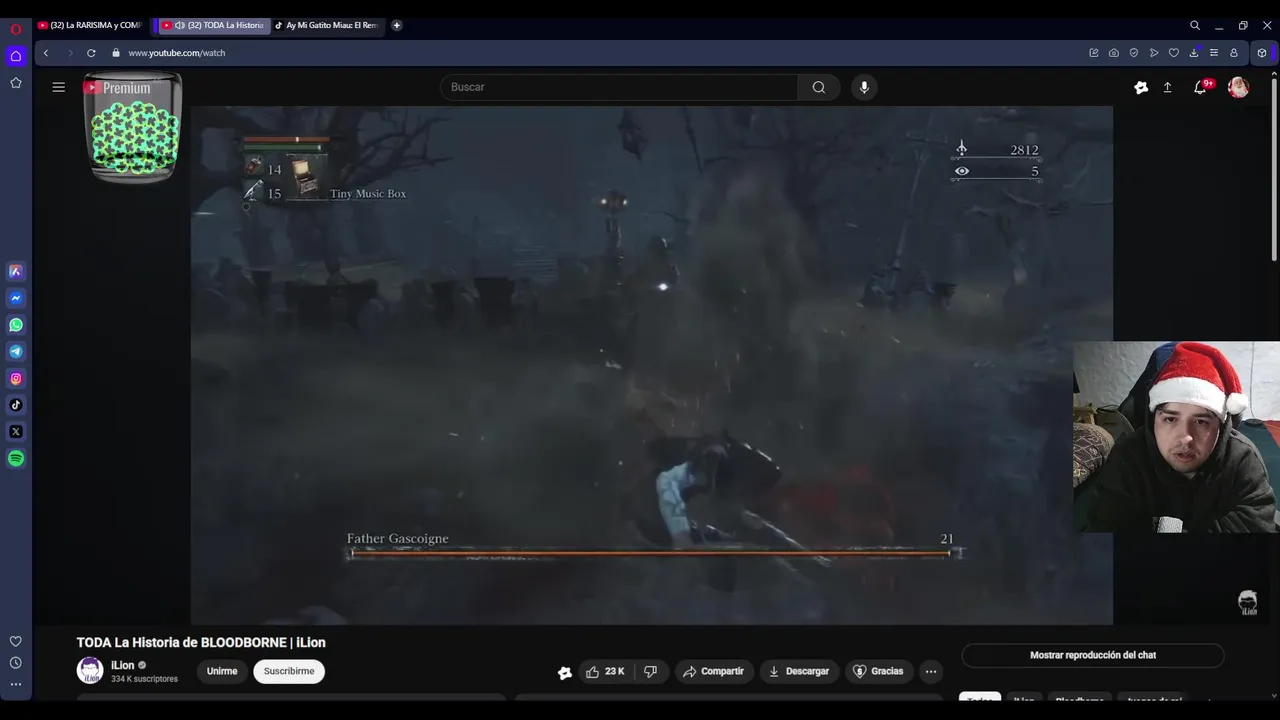The image size is (1280, 720).
Task: Open history clock icon in sidebar
Action: click(16, 663)
